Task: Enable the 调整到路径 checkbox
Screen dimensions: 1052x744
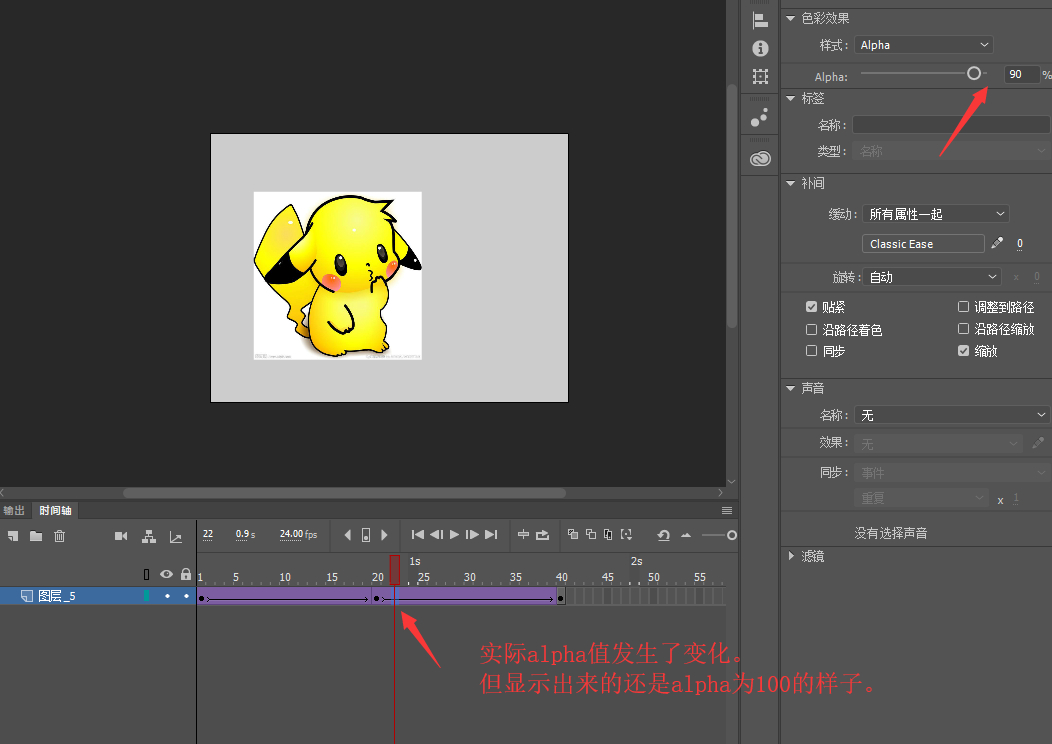Action: [x=963, y=307]
